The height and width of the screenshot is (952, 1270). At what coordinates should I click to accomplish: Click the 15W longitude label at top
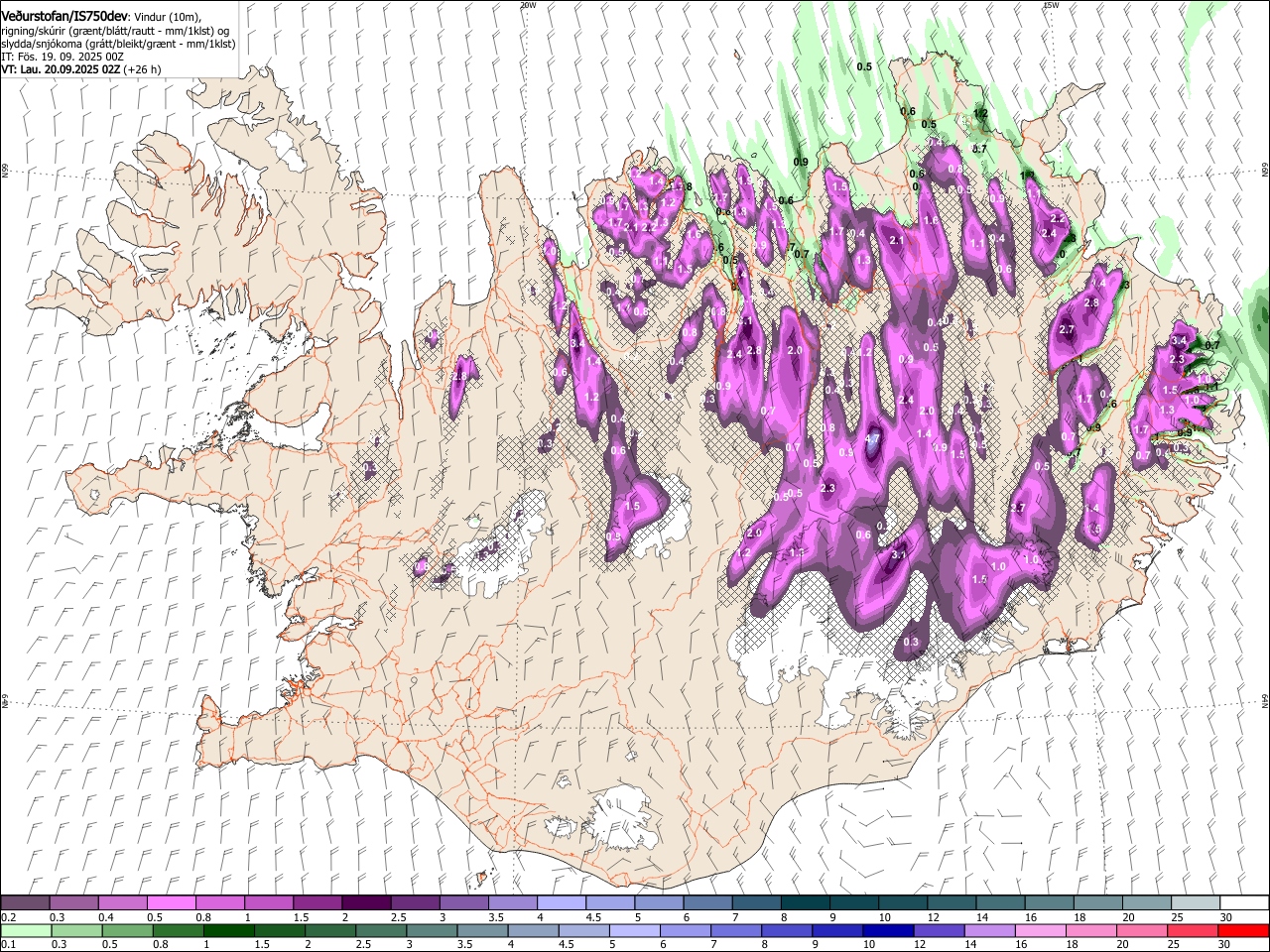[1051, 5]
